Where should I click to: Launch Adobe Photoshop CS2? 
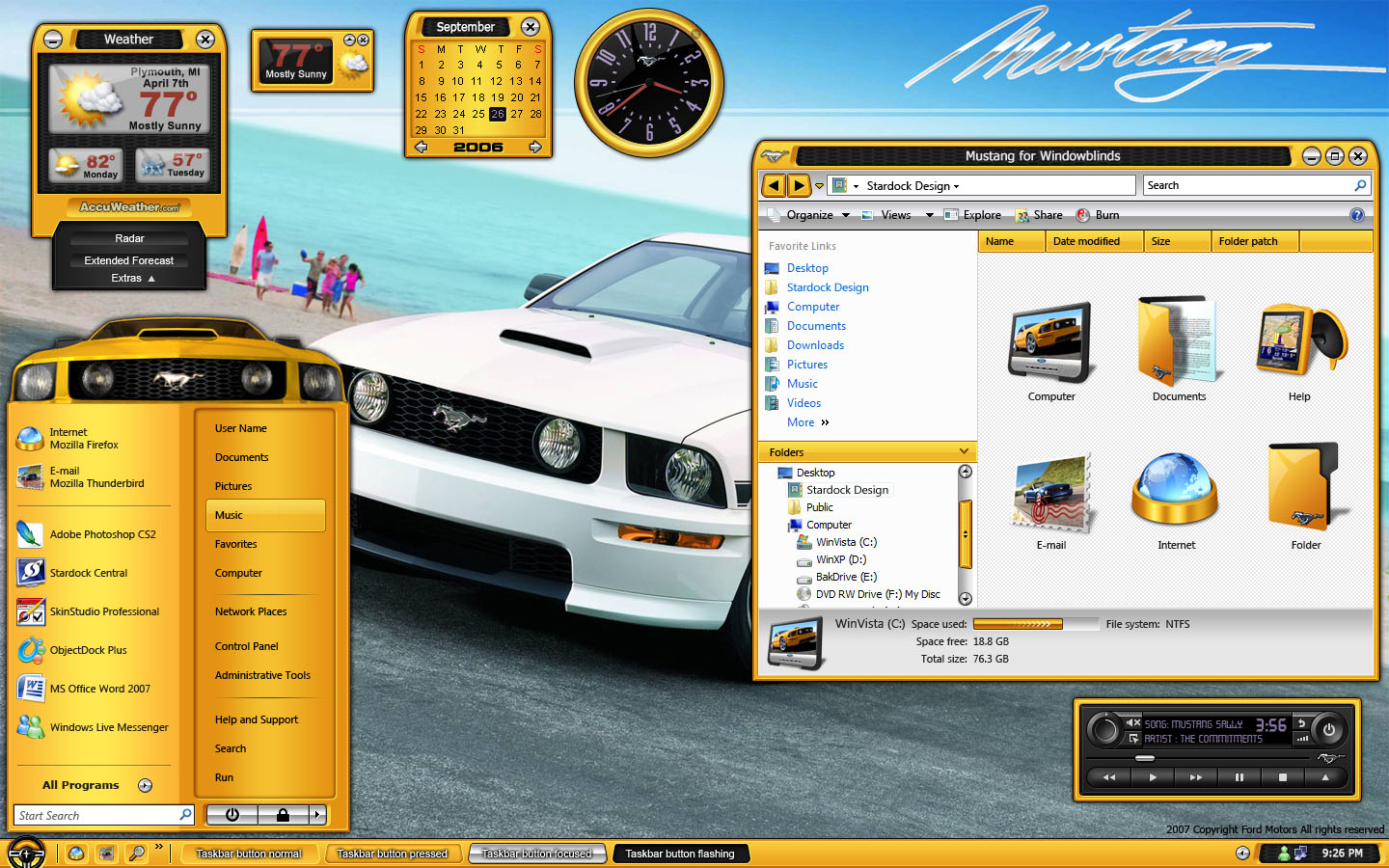87,534
